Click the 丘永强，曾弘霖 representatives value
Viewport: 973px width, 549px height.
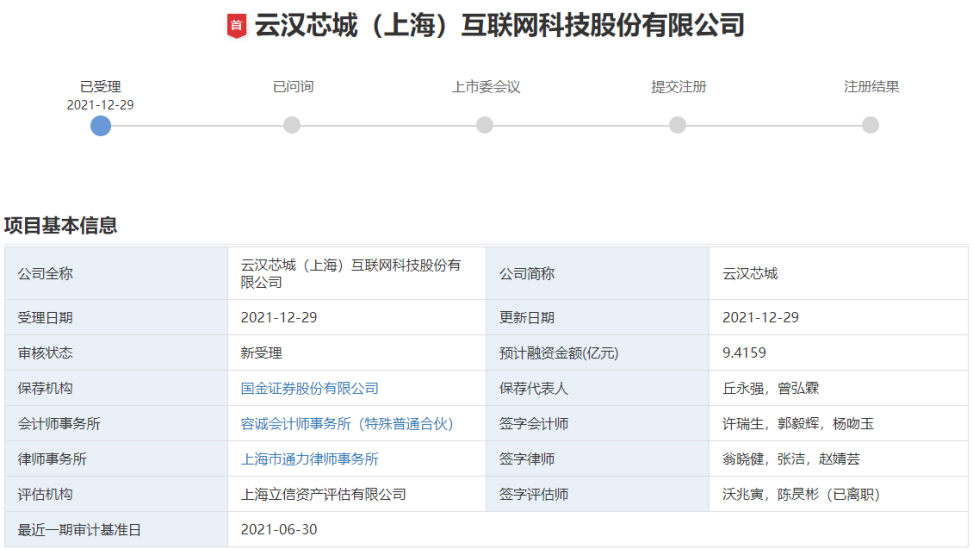771,388
